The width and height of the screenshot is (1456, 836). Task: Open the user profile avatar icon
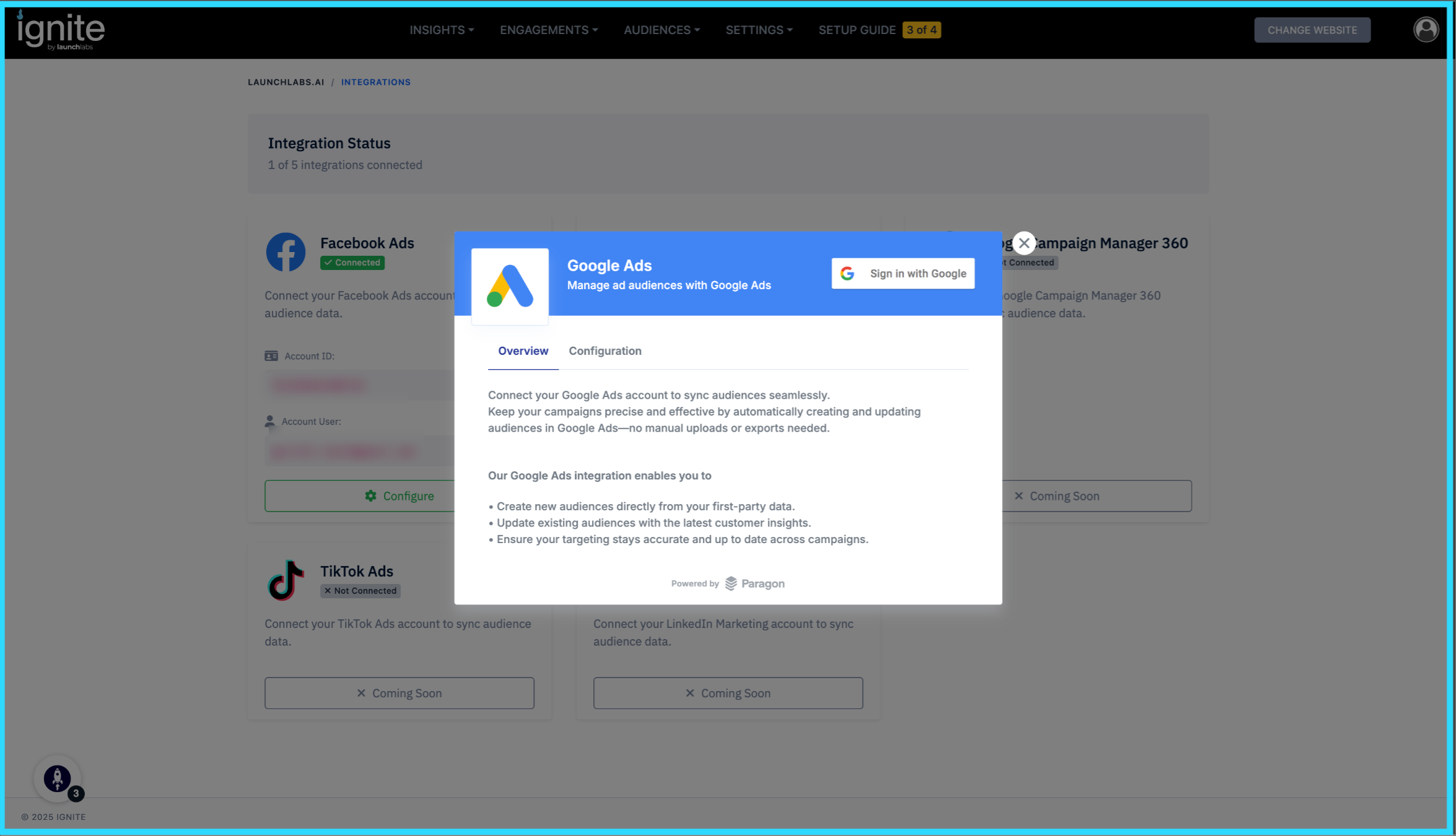[x=1425, y=30]
